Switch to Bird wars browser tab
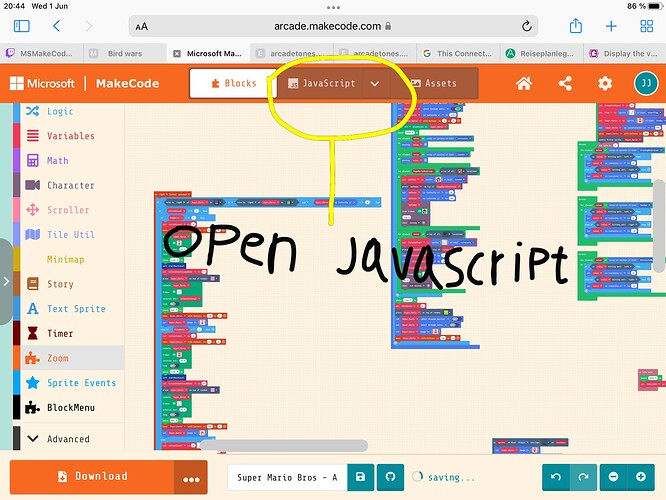The image size is (666, 500). (125, 54)
